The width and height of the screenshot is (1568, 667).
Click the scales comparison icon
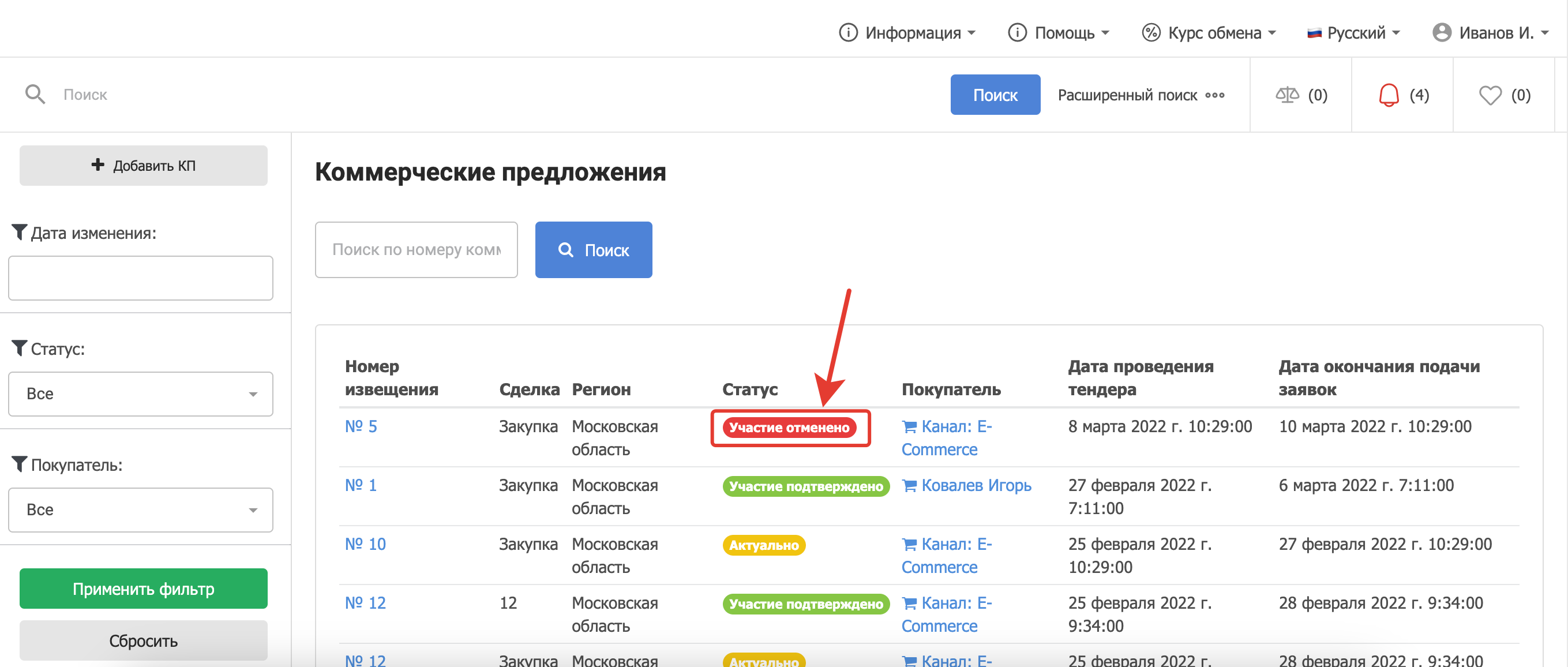coord(1287,95)
